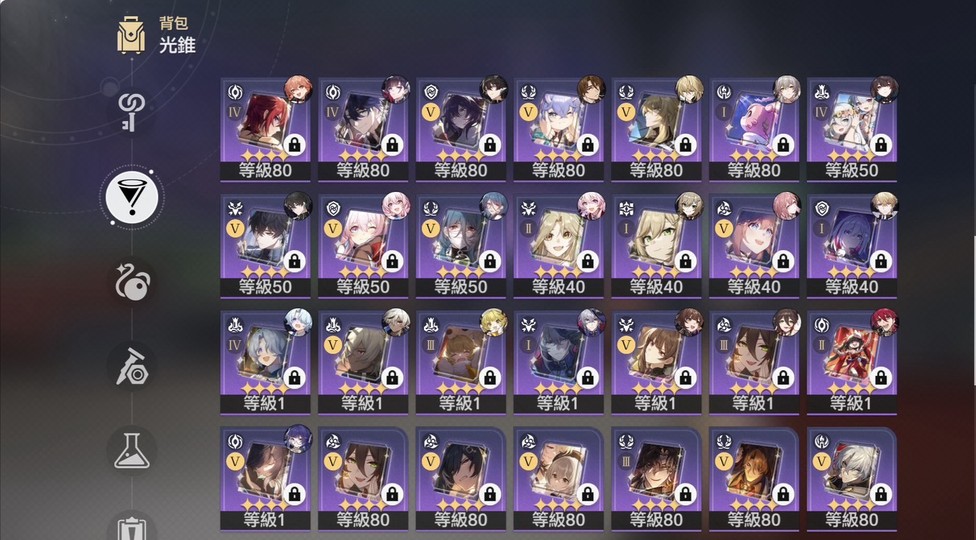Open the key-shaped mission items category

point(131,113)
